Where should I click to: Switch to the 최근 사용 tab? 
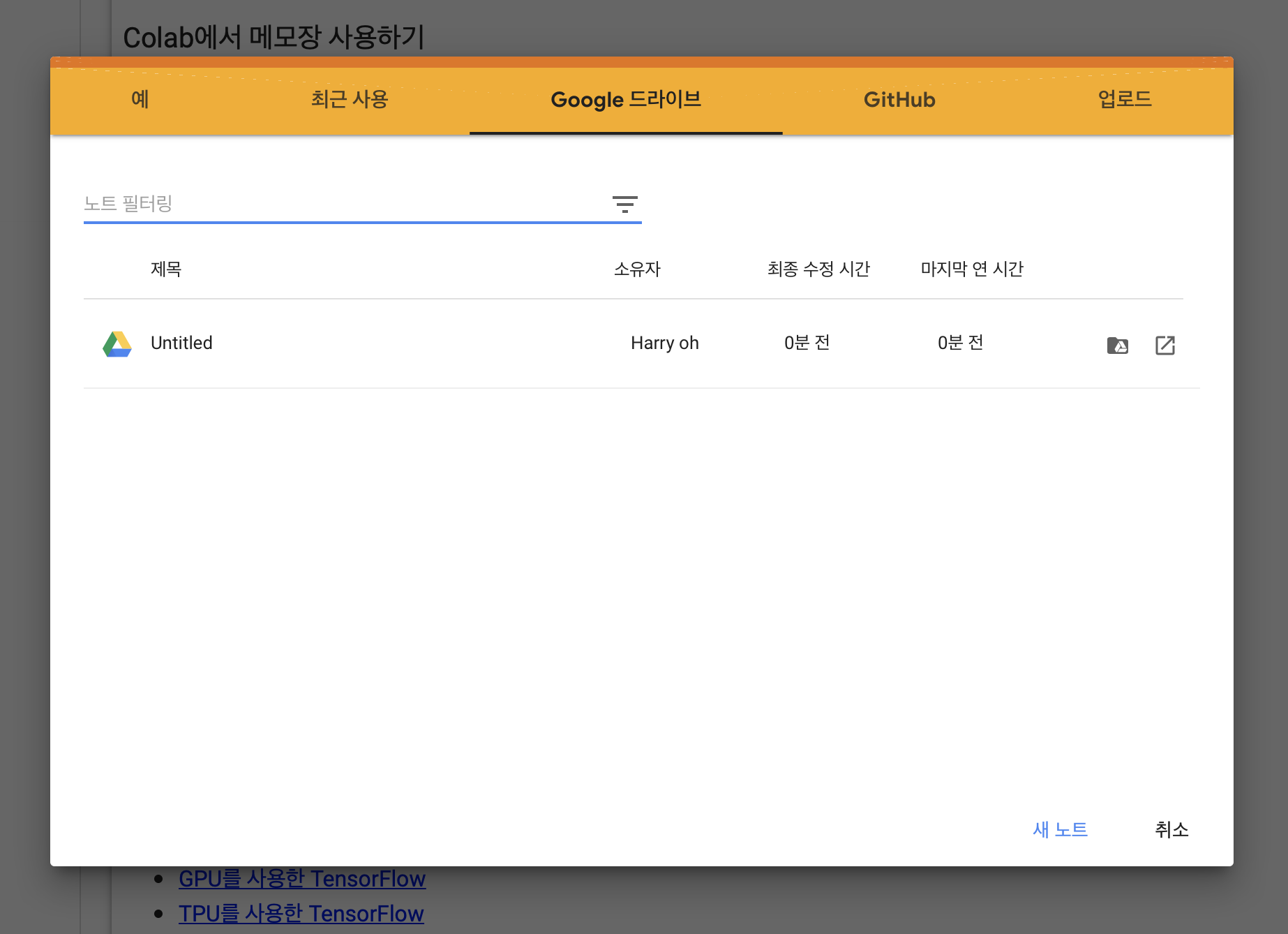click(350, 99)
